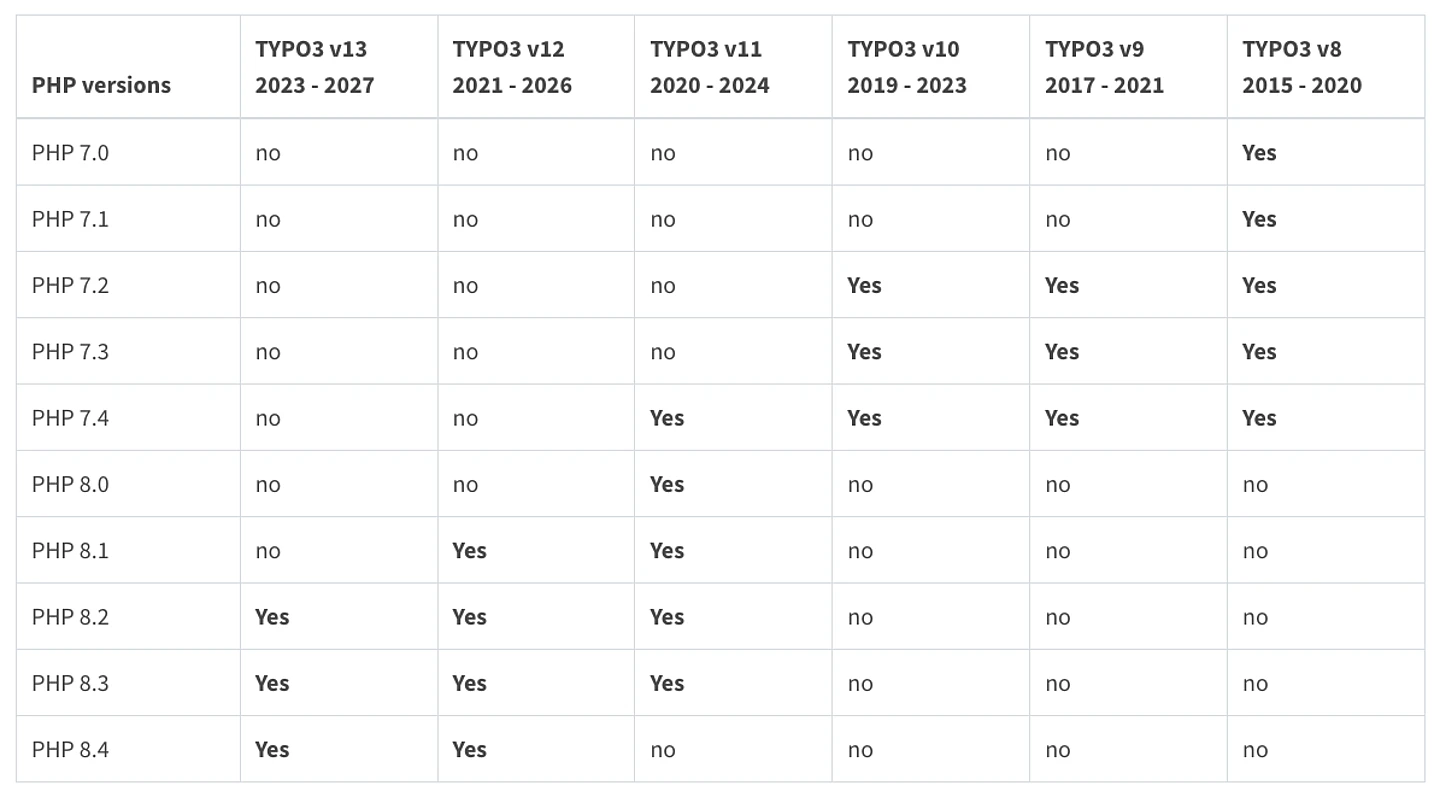This screenshot has height=797, width=1440.
Task: Click "Yes" for PHP 8.1 under TYPO3 v12
Action: pyautogui.click(x=469, y=551)
